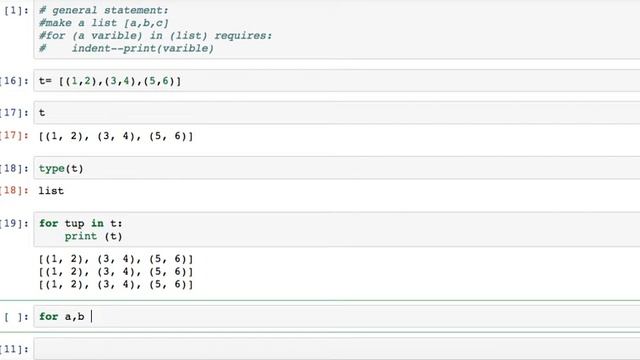Click the comment line '#make a list [a,b,c]'
The image size is (640, 360).
104,23
